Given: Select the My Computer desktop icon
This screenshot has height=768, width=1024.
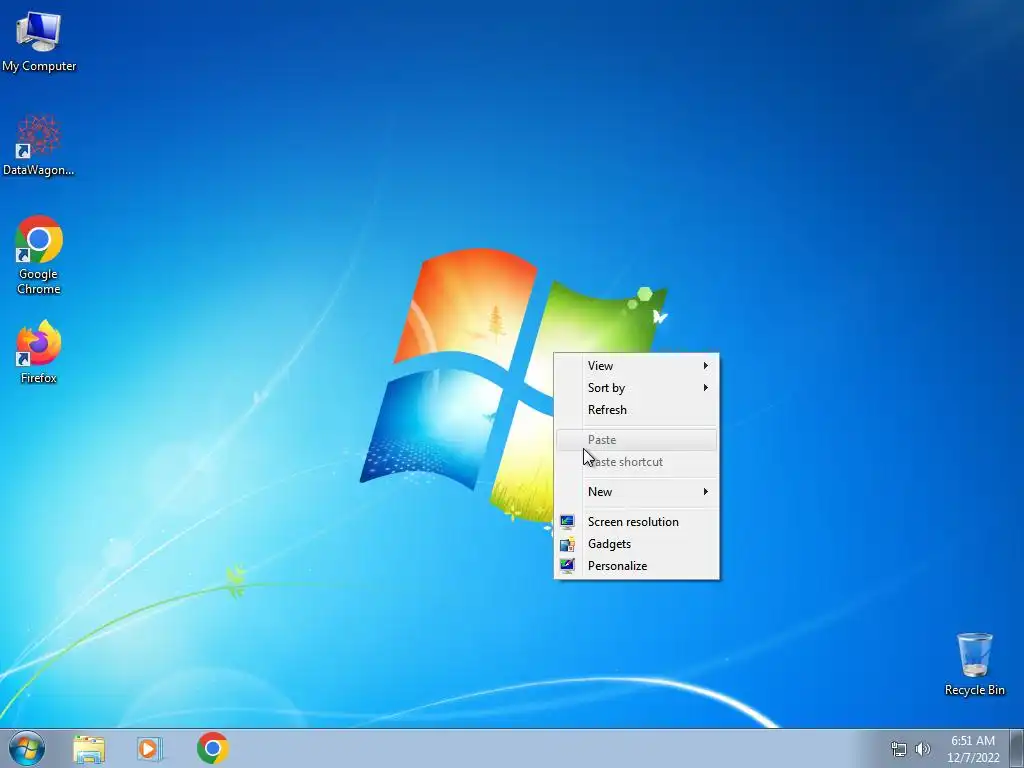Looking at the screenshot, I should coord(39,42).
